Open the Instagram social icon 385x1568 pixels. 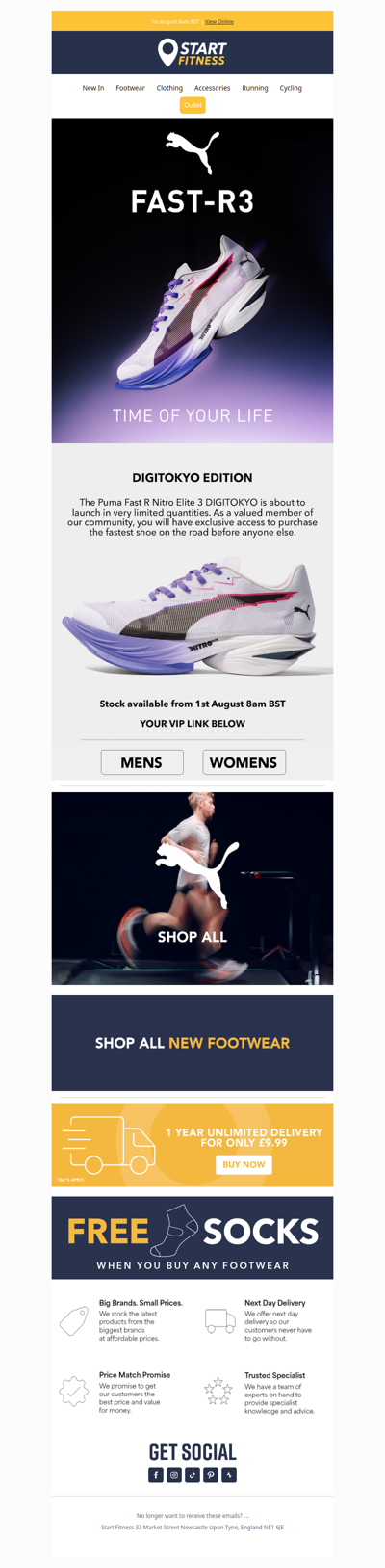pos(174,1475)
